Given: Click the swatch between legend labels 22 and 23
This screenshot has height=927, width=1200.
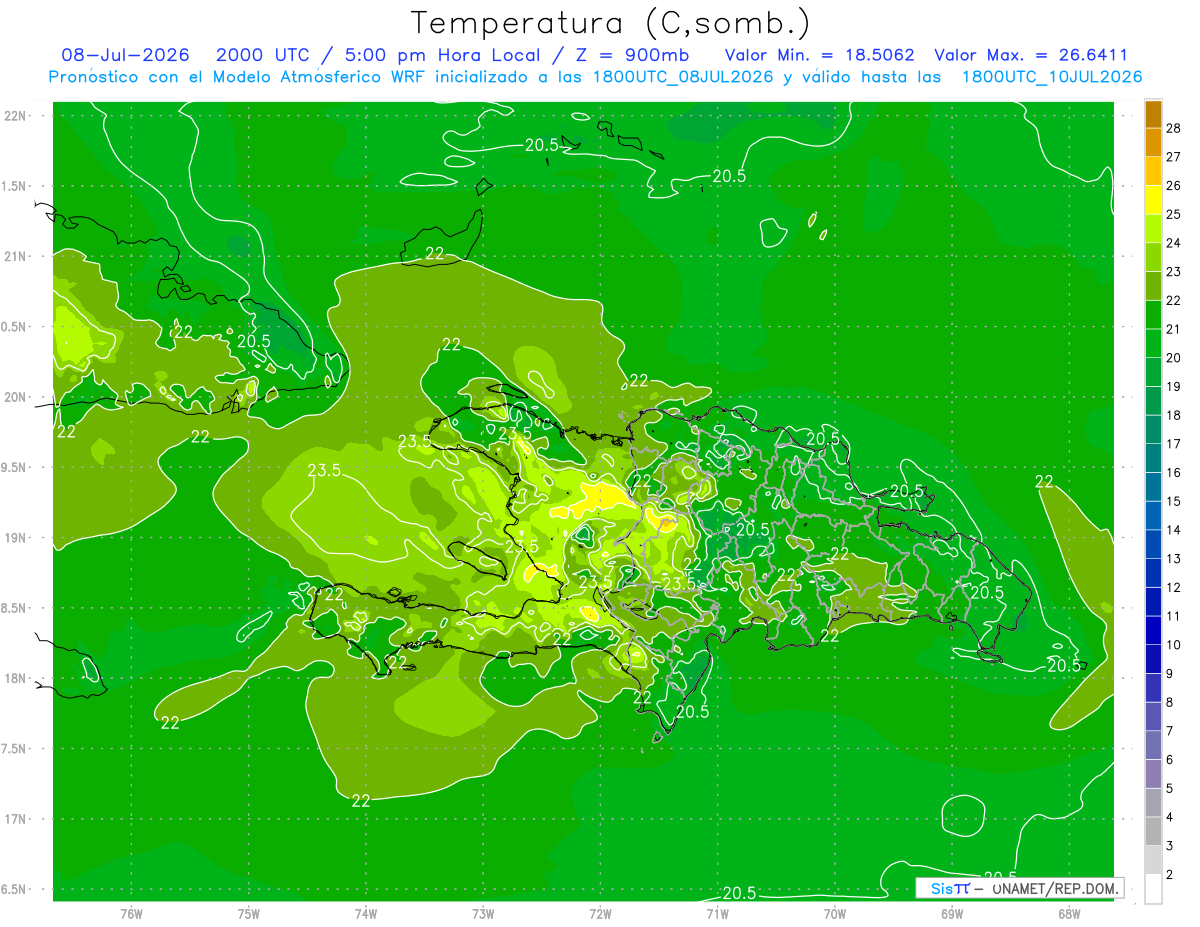Looking at the screenshot, I should click(1153, 286).
